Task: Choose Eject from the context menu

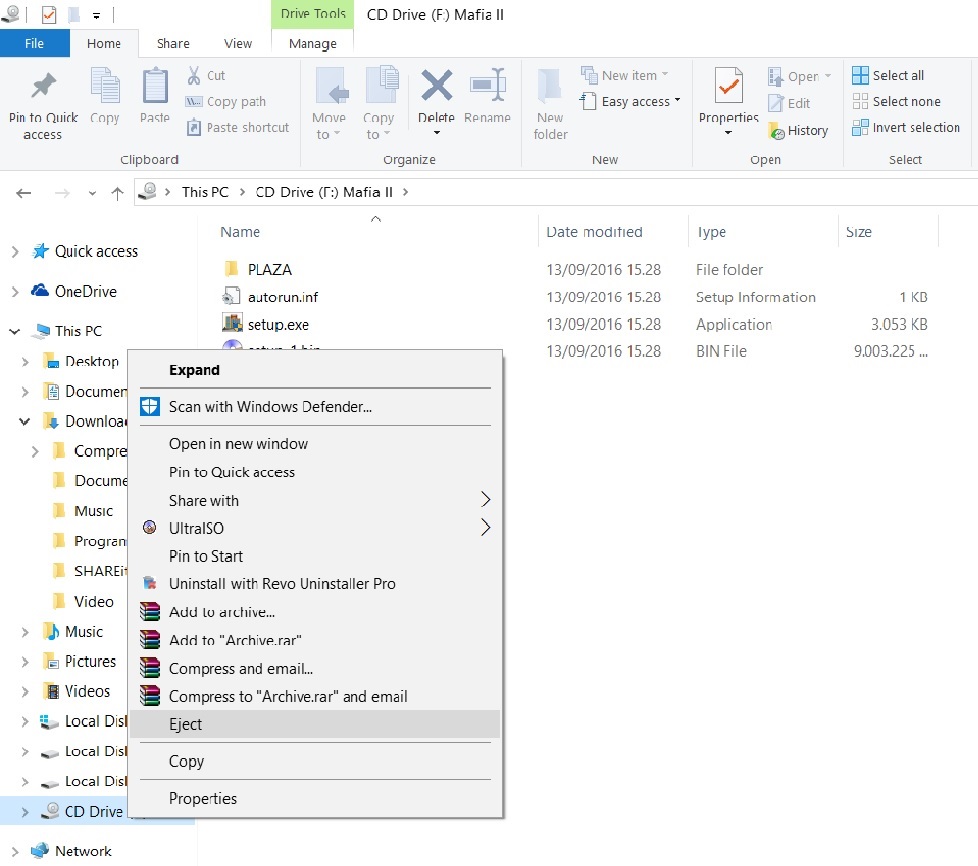Action: point(315,724)
